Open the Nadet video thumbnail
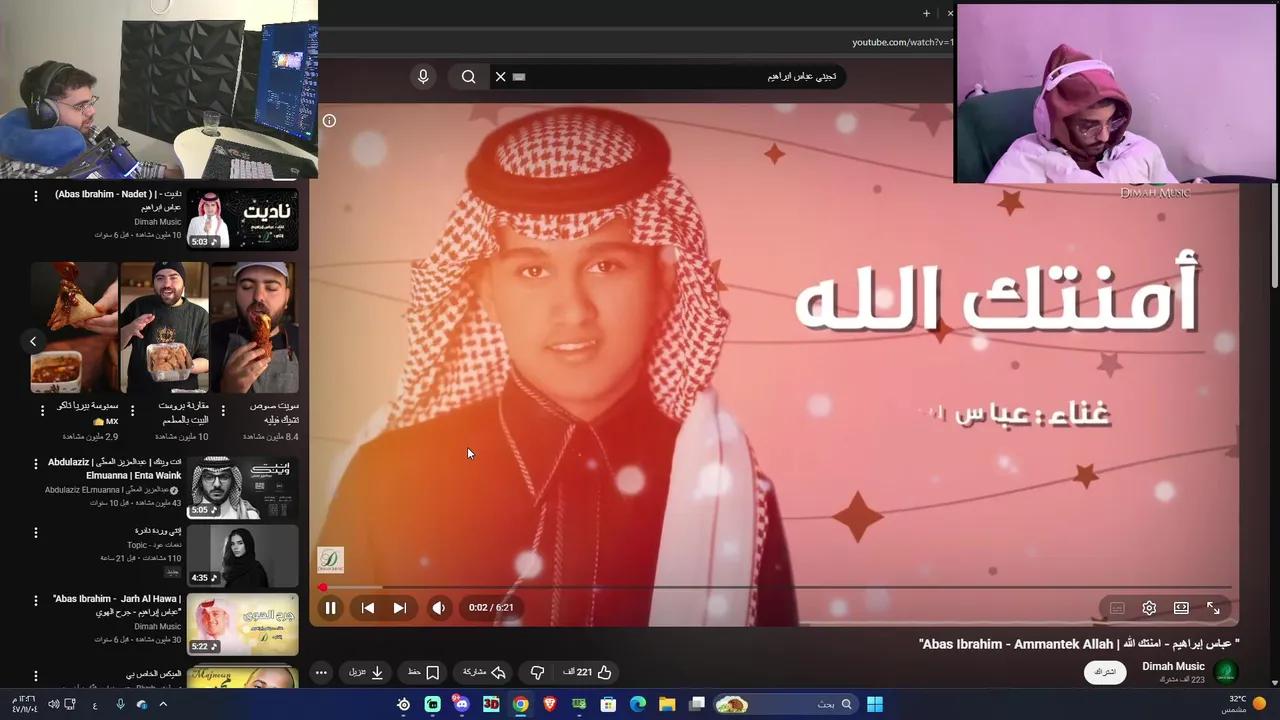Viewport: 1280px width, 720px height. 242,219
